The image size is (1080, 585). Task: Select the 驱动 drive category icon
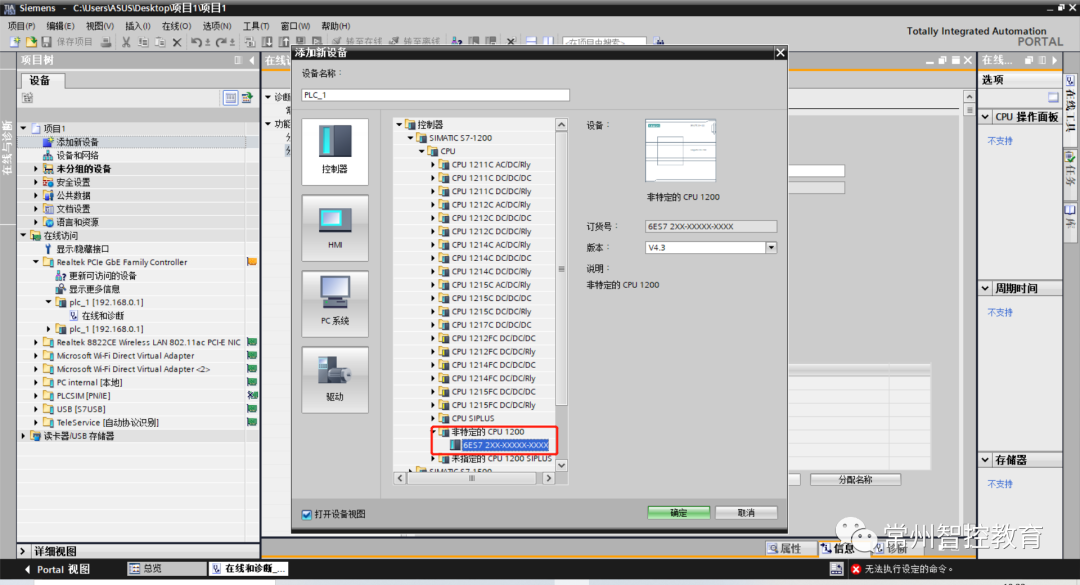pyautogui.click(x=335, y=380)
